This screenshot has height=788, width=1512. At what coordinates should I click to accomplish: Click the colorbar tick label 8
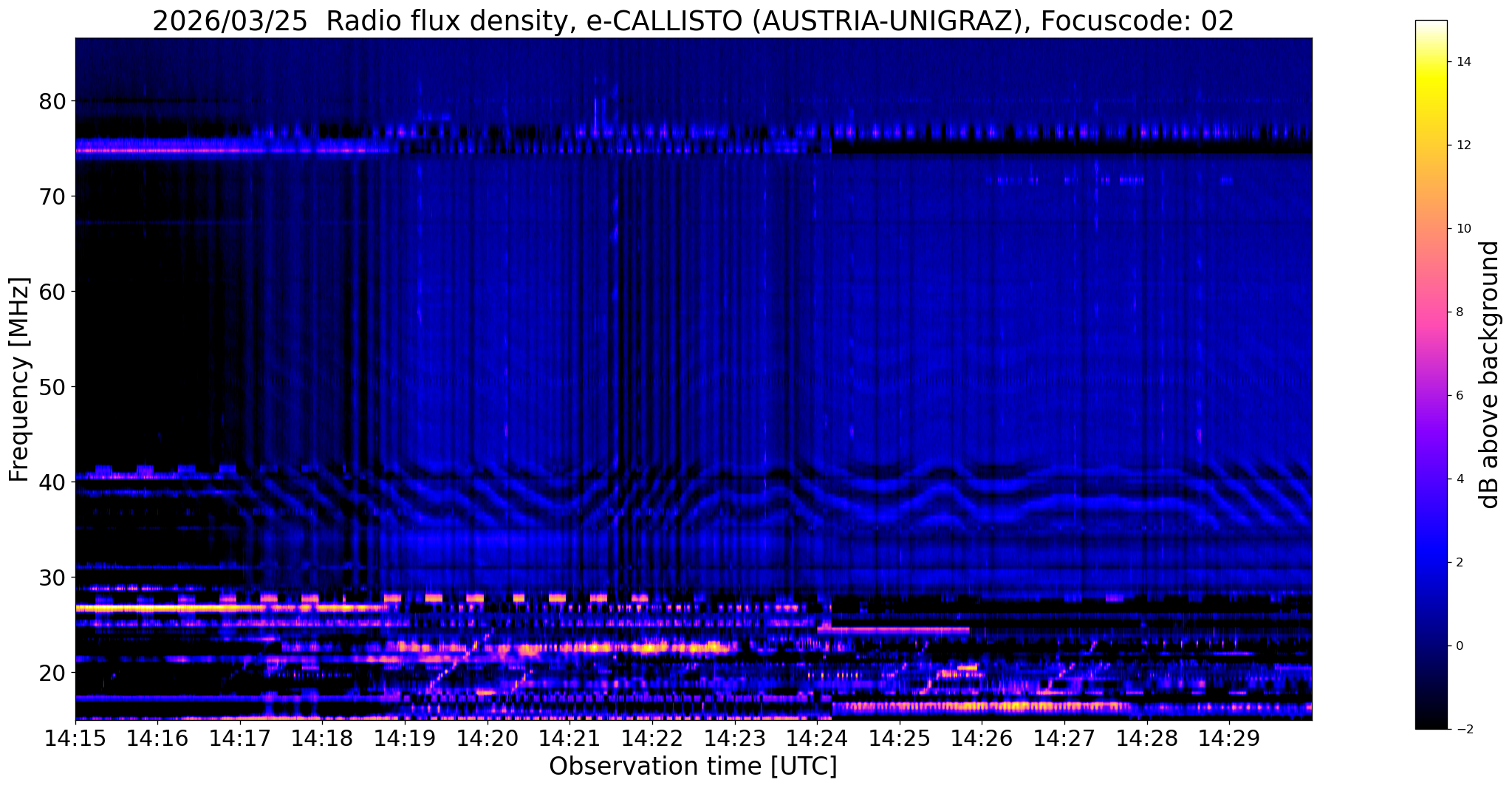[x=1458, y=312]
